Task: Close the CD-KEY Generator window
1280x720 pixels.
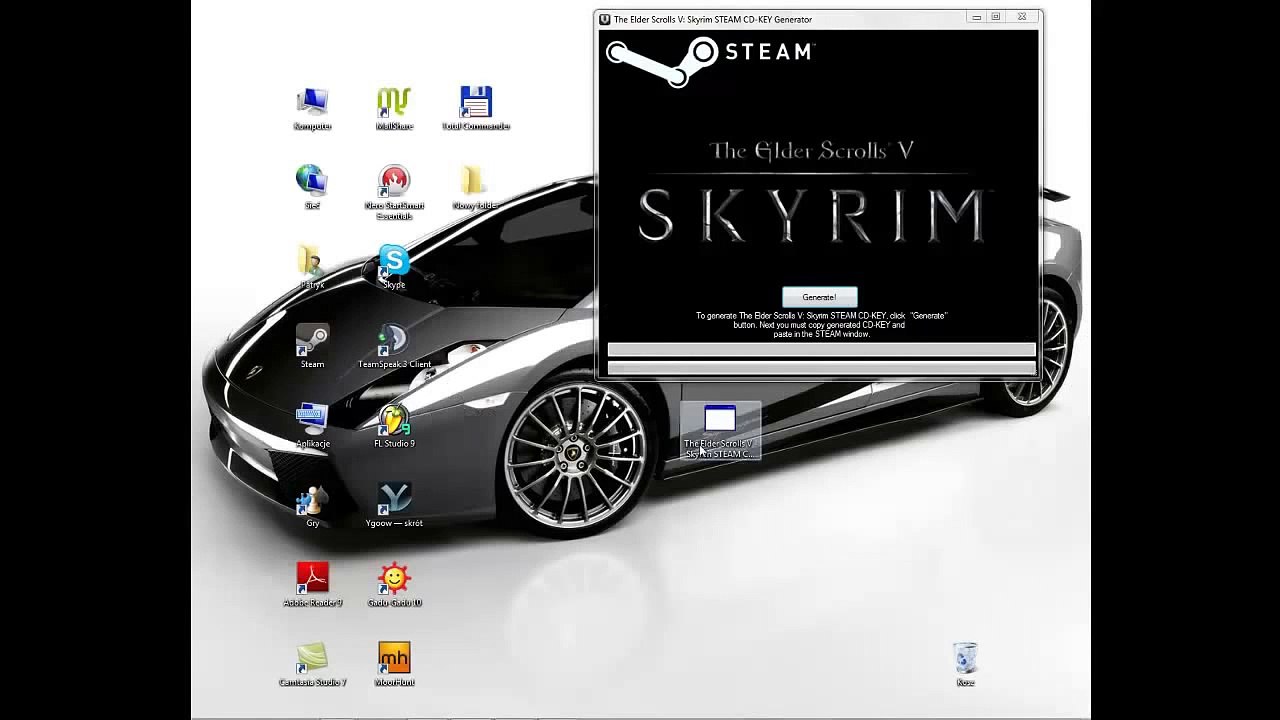Action: (1021, 18)
